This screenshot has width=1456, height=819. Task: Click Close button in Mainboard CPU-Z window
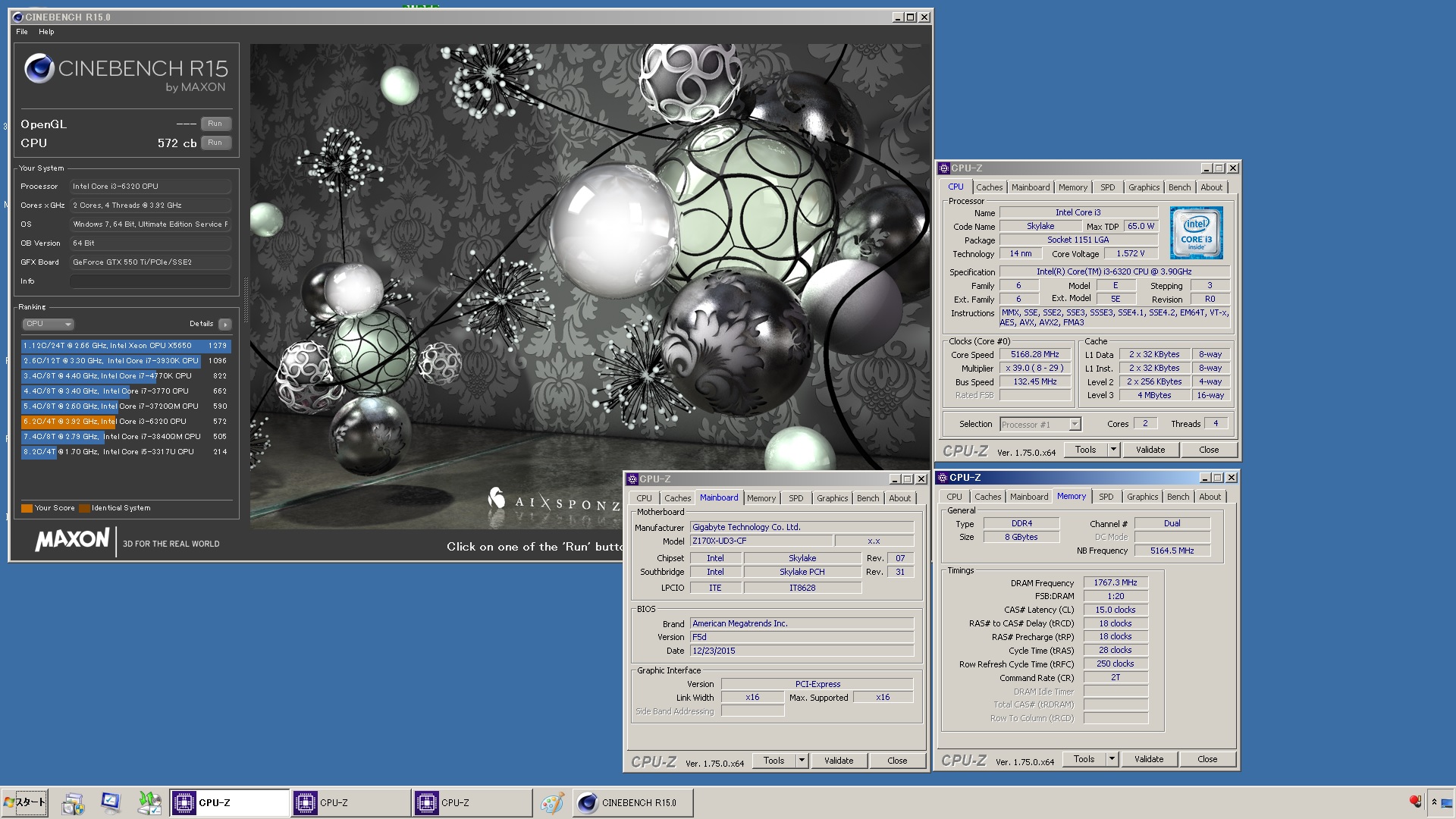point(897,761)
